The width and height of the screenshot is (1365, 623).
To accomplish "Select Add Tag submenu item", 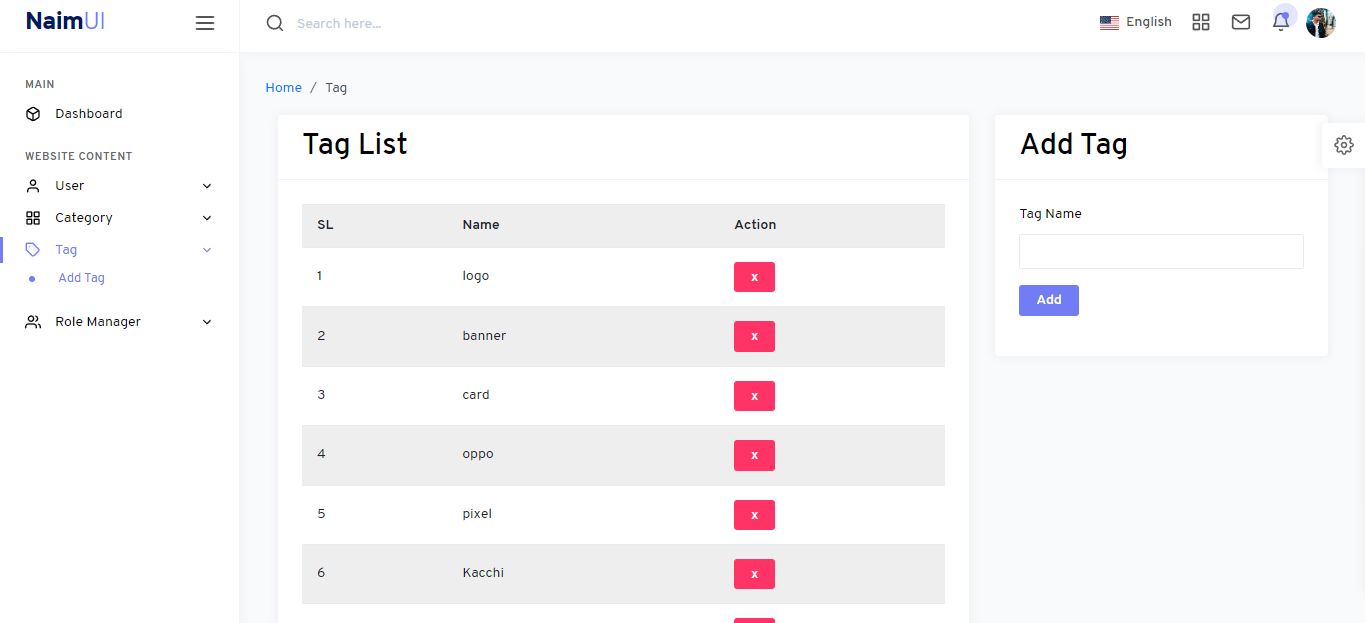I will [82, 278].
